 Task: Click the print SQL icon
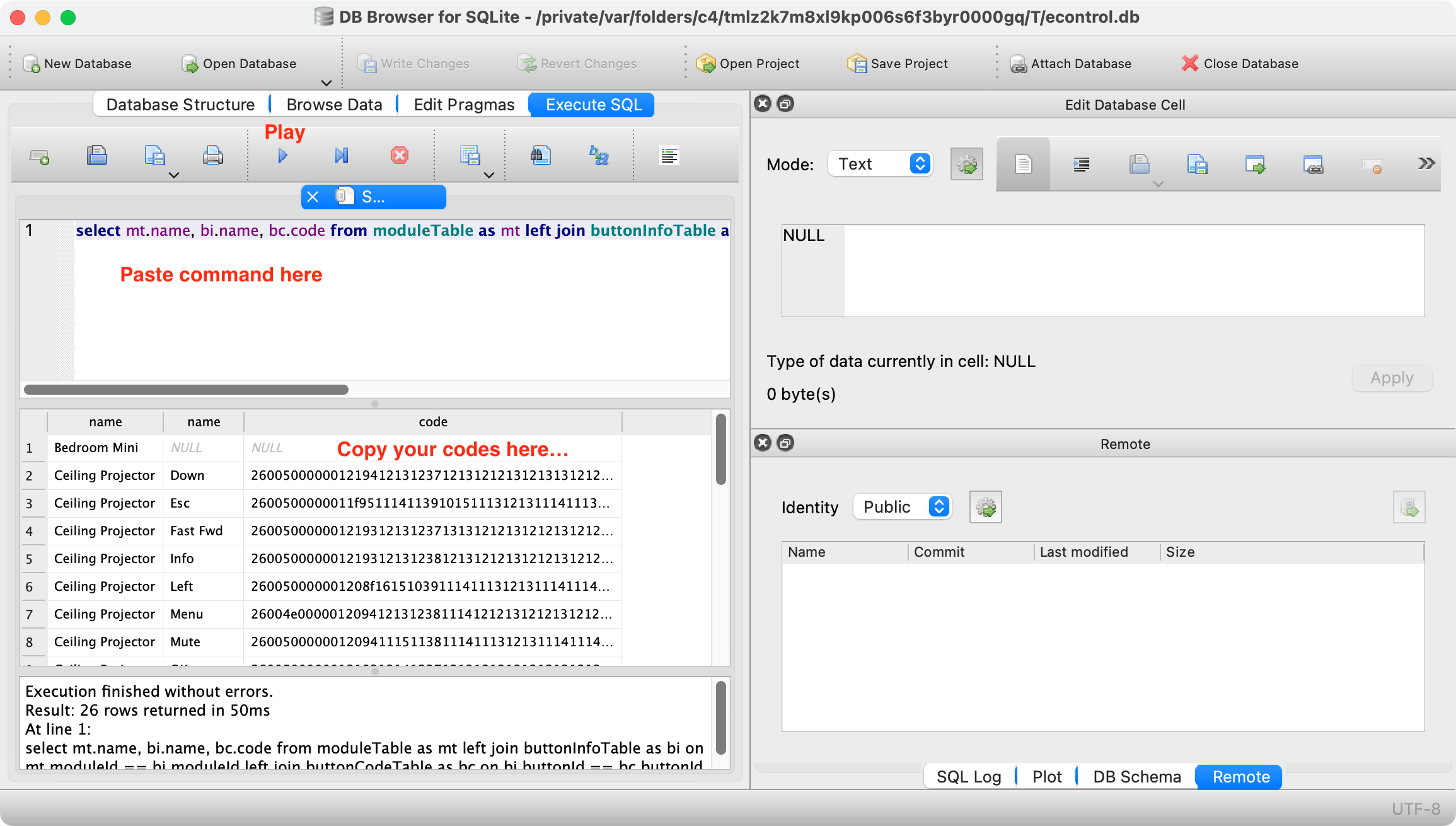tap(213, 155)
